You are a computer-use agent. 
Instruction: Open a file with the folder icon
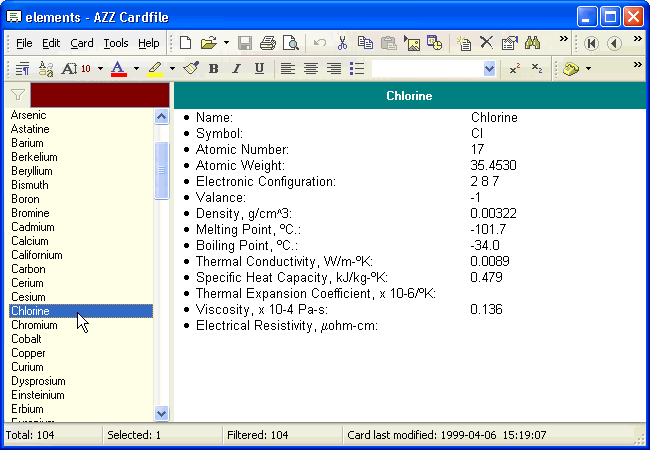(209, 43)
